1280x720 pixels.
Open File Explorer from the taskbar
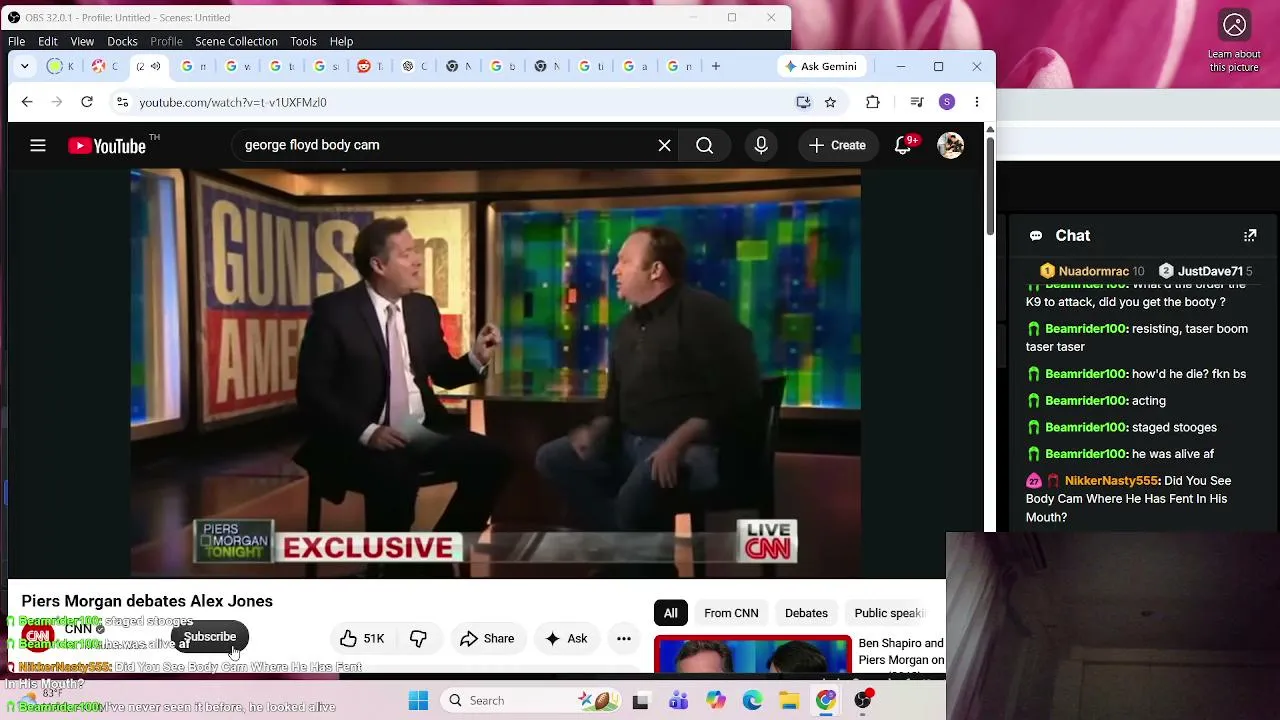[789, 700]
